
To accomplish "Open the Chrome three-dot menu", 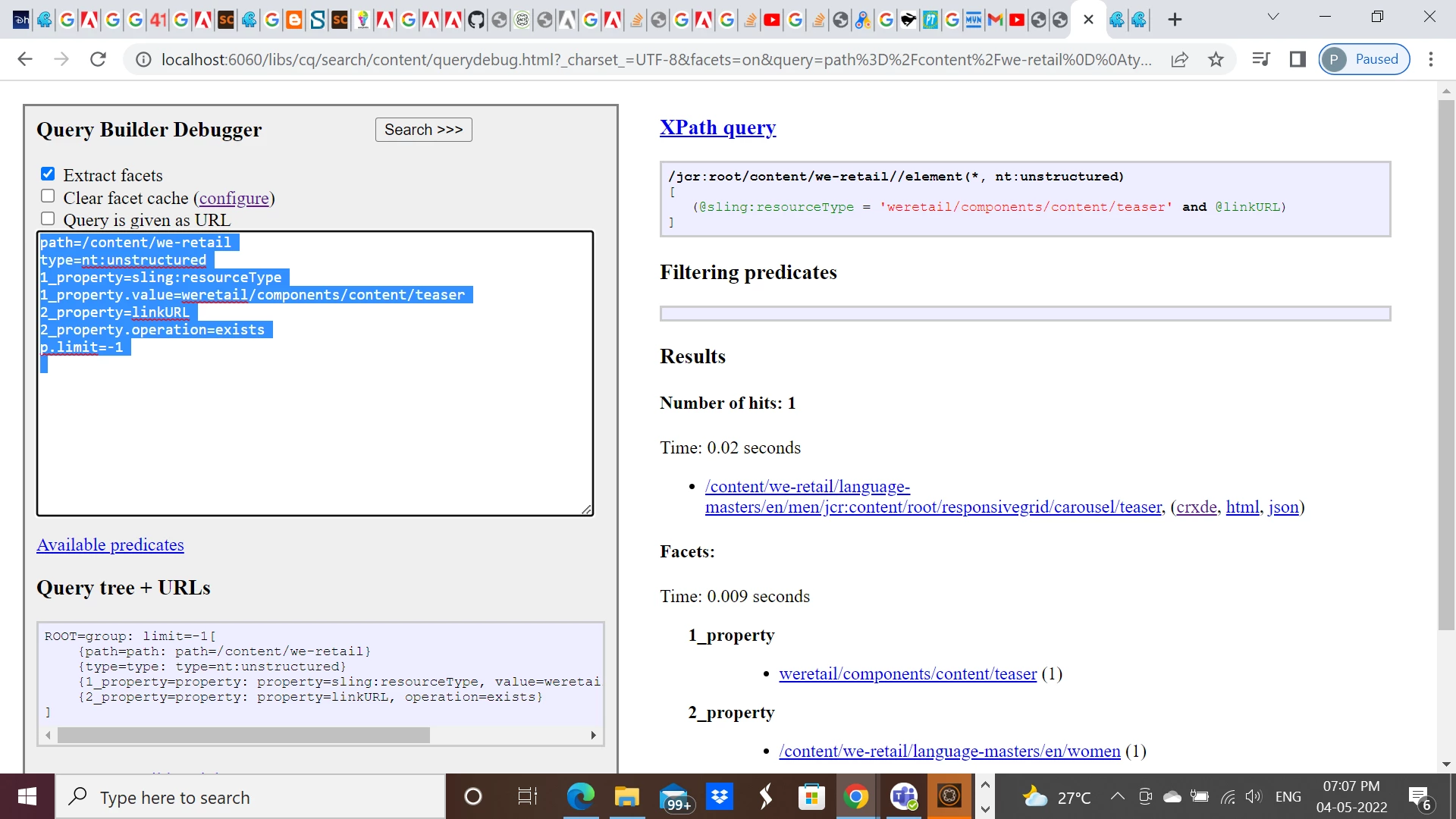I will tap(1431, 59).
